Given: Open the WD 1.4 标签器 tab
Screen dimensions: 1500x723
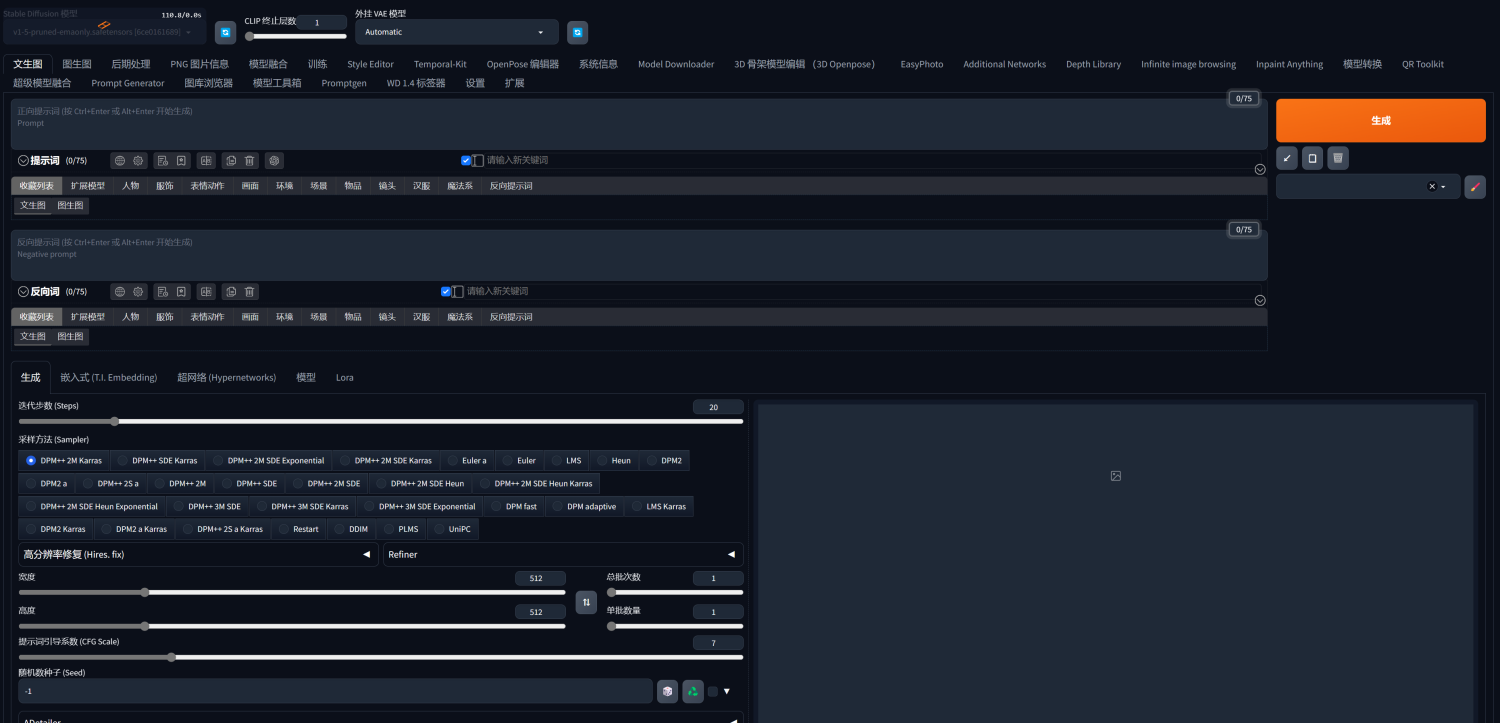Looking at the screenshot, I should point(416,83).
